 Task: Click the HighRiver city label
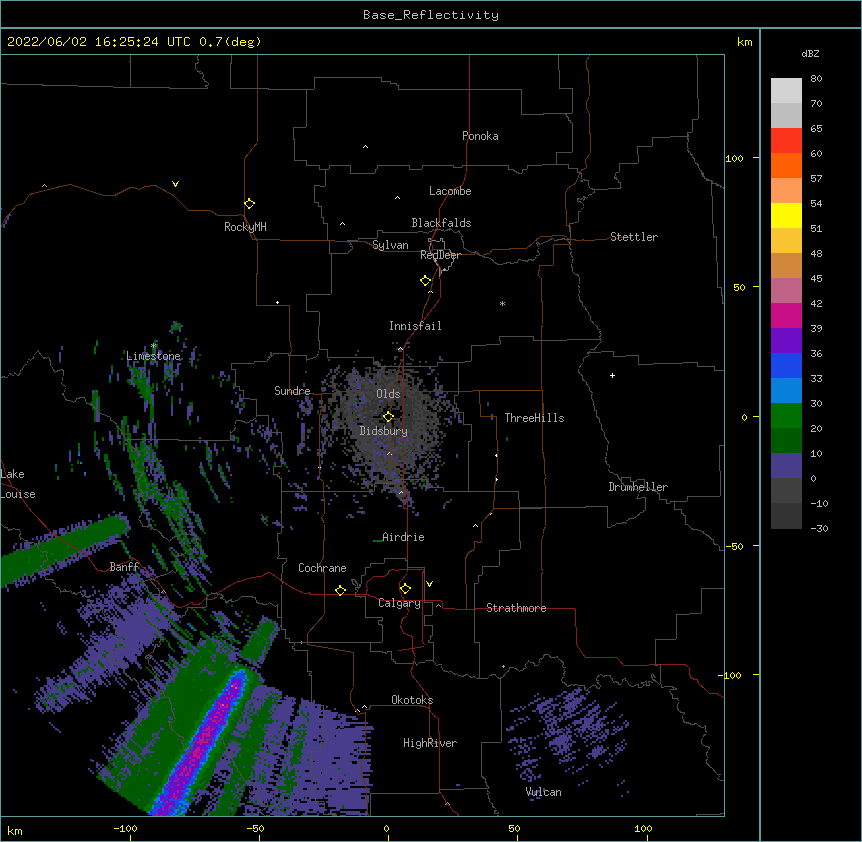point(430,743)
